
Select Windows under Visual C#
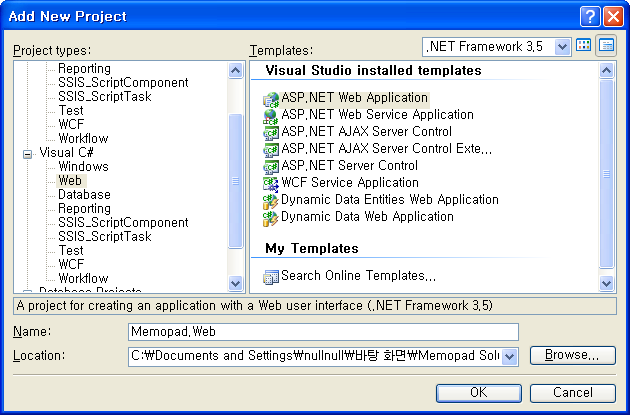tap(83, 167)
